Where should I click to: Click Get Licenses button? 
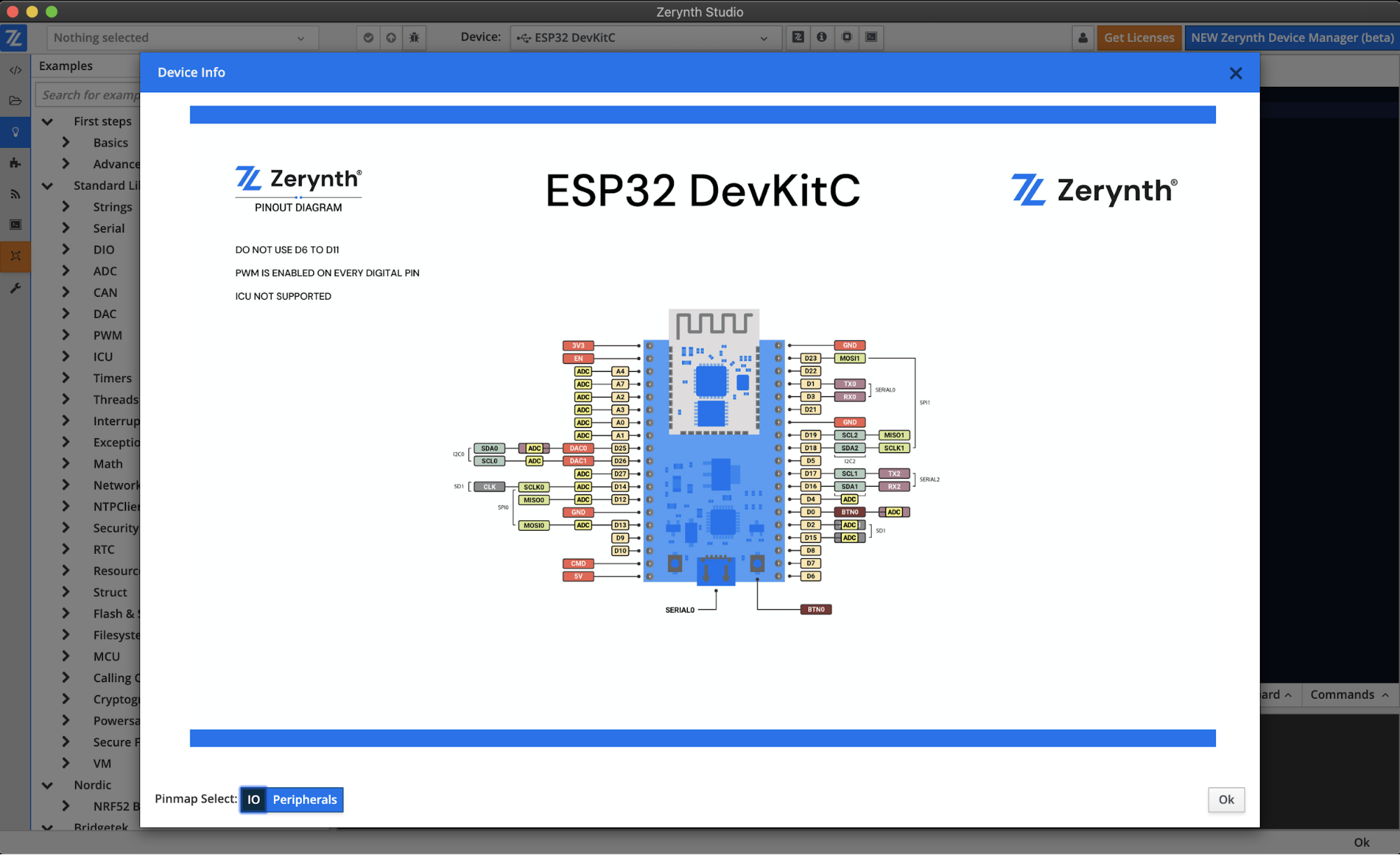pyautogui.click(x=1139, y=38)
